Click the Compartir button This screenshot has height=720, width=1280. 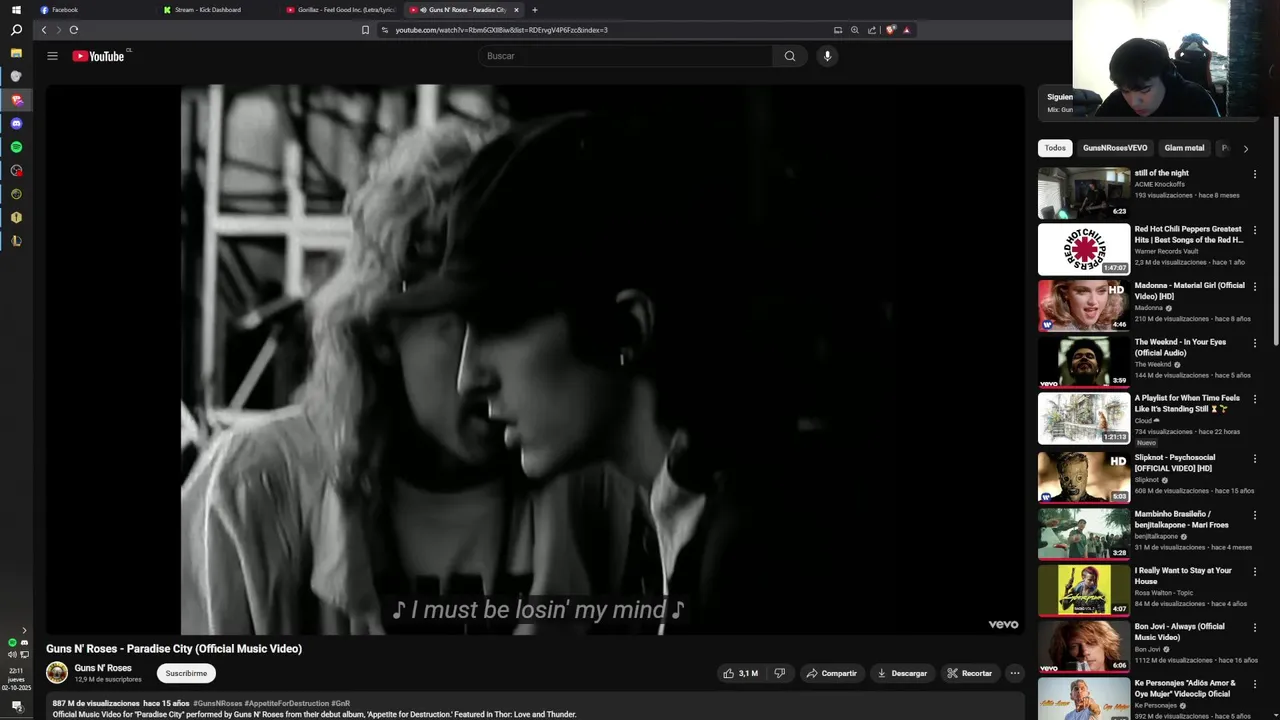[x=831, y=673]
